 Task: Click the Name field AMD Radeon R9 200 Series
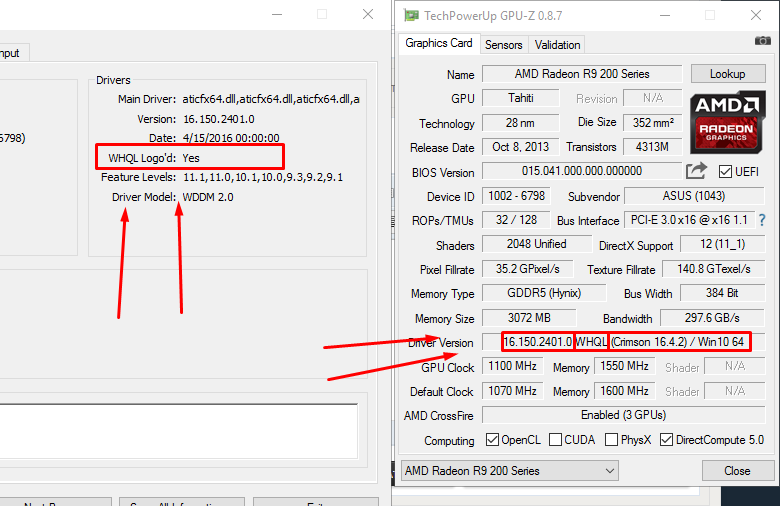[582, 74]
